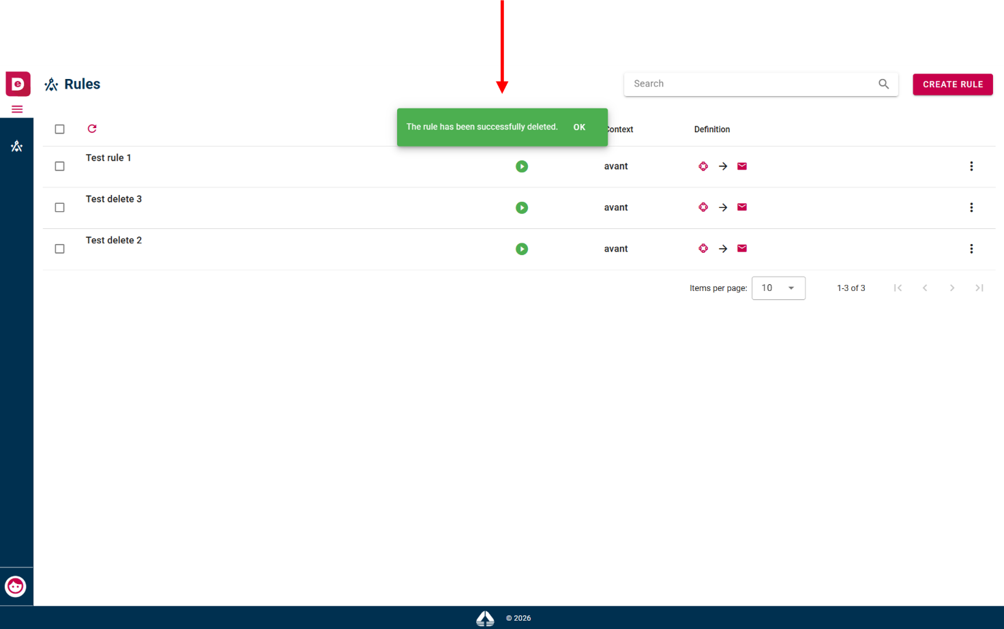Open the hamburger menu below the logo
This screenshot has width=1004, height=629.
point(17,110)
